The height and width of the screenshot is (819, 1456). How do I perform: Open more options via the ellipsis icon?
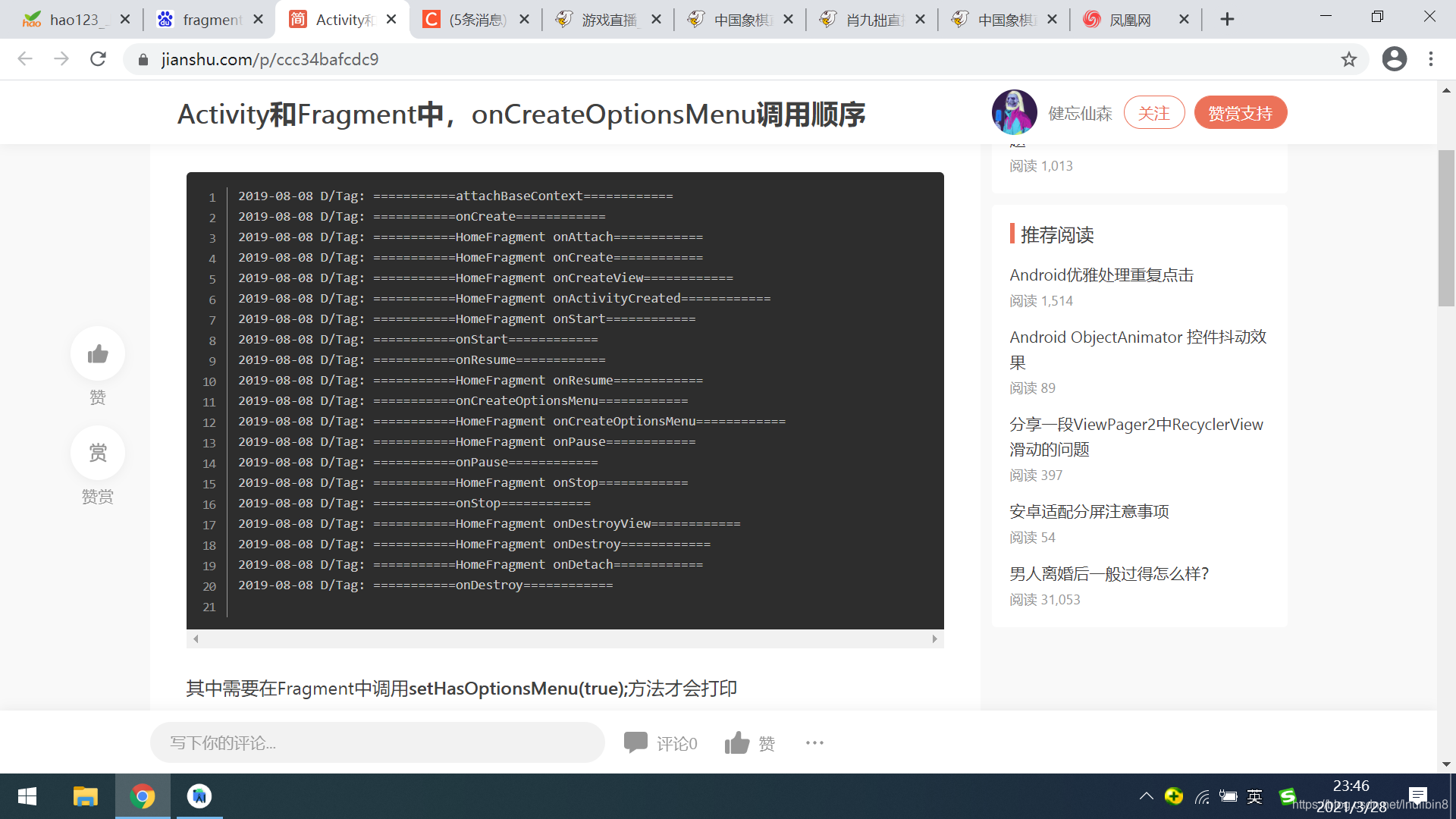point(814,742)
